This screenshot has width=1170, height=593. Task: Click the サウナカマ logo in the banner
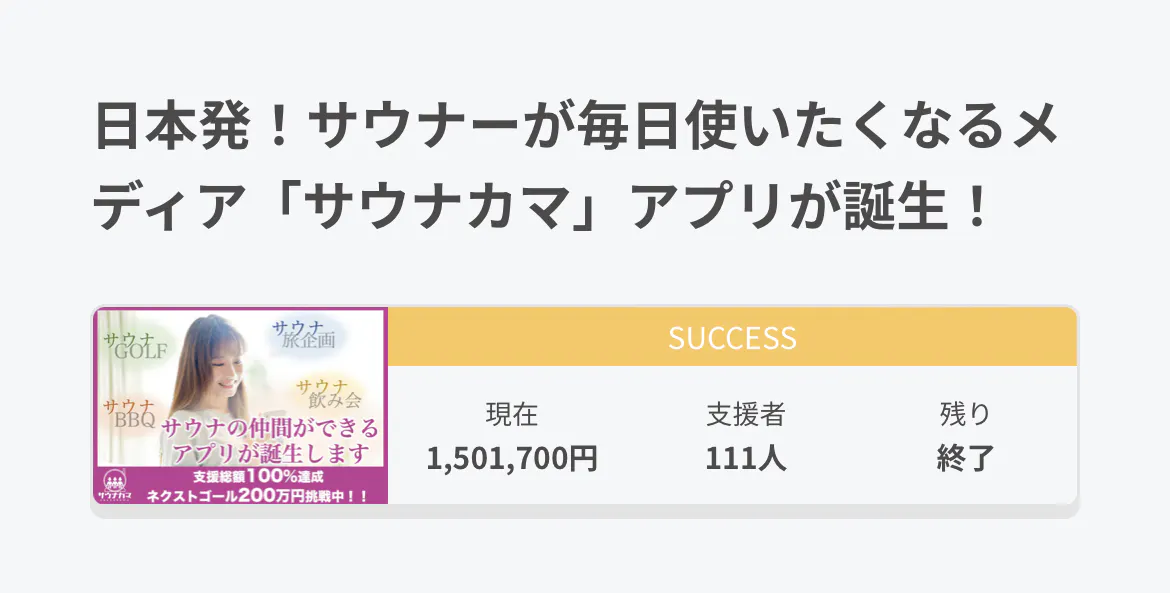(112, 486)
